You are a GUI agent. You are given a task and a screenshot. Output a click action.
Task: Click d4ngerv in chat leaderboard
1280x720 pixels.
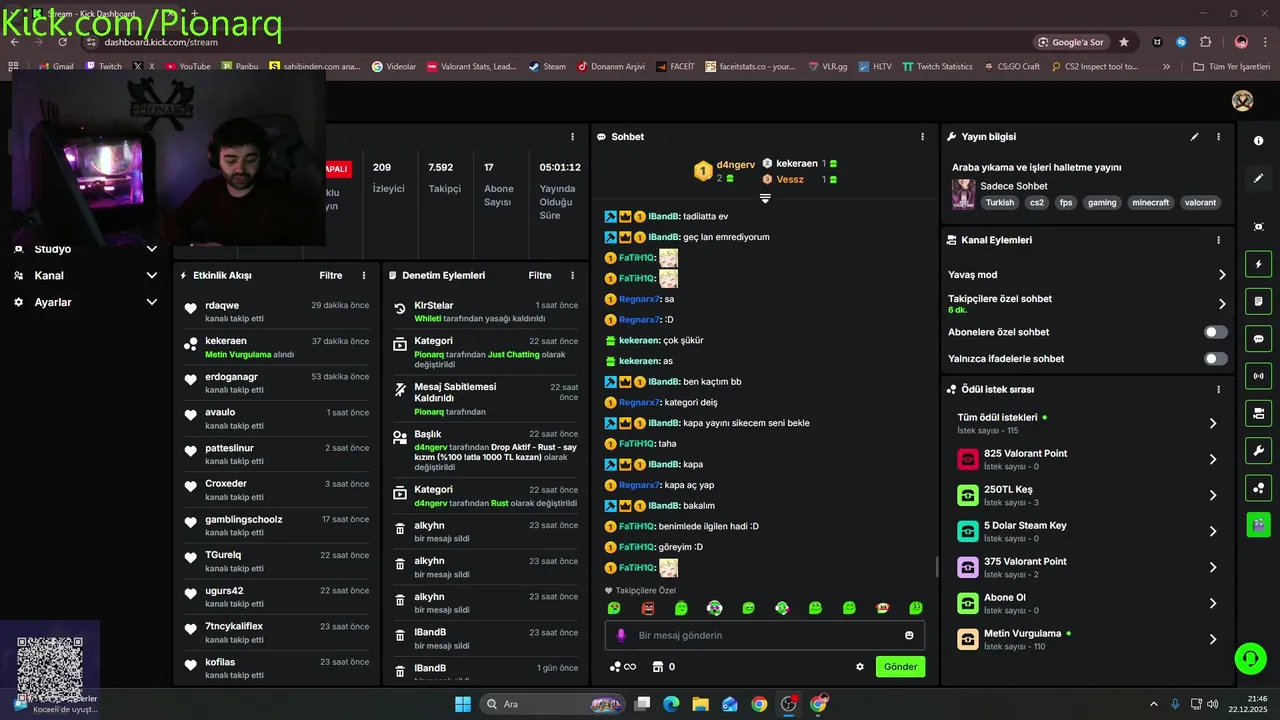(x=736, y=164)
